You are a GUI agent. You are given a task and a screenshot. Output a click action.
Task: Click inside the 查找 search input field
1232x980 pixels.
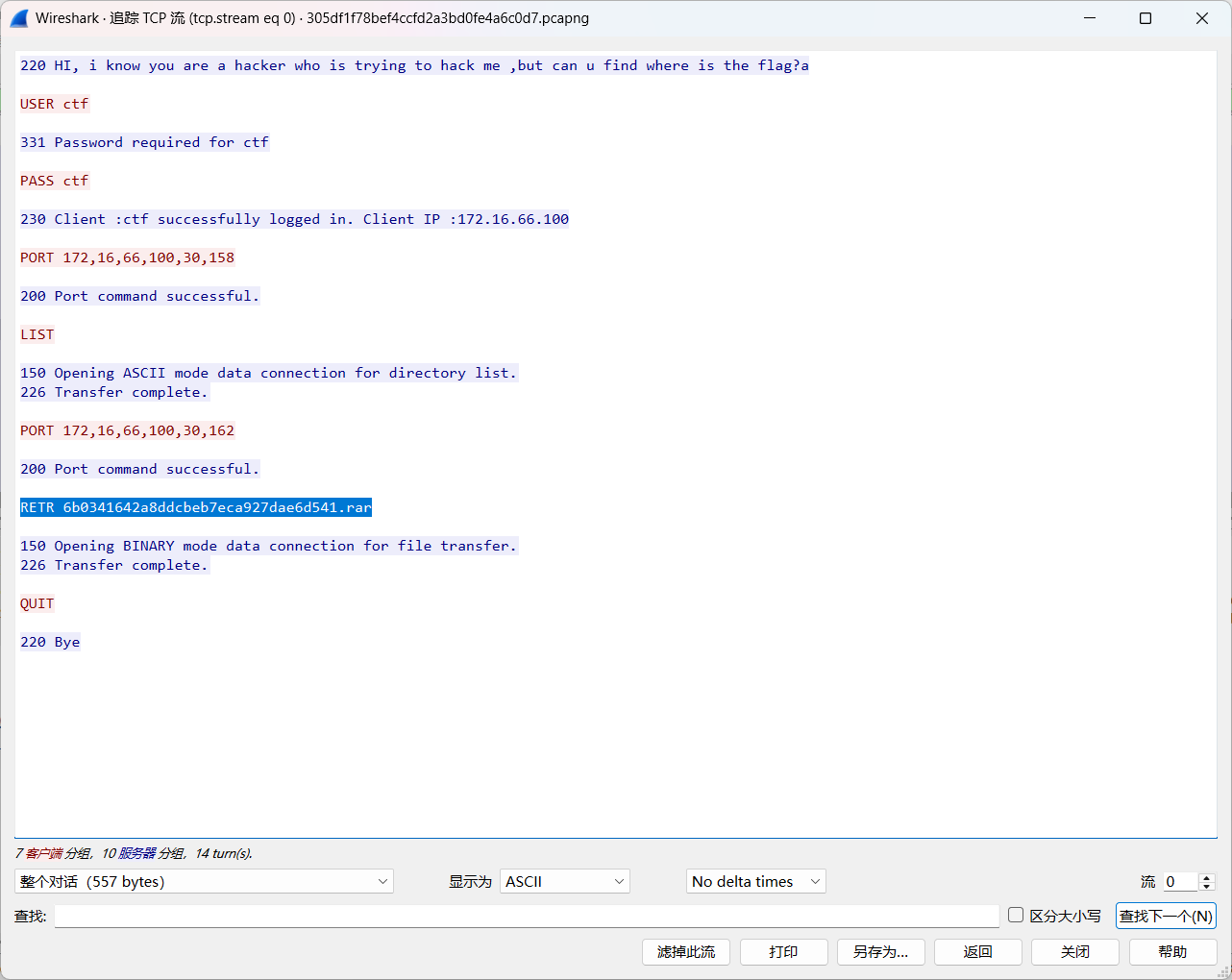527,915
